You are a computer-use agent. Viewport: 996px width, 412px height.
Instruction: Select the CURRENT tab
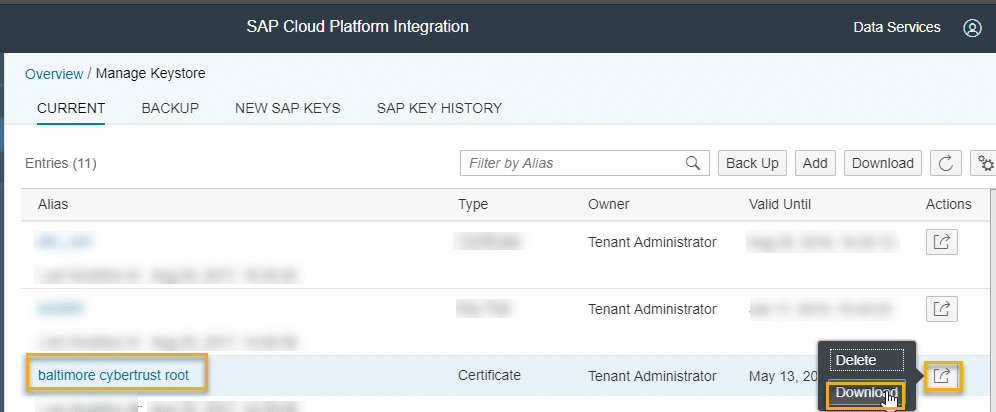71,108
